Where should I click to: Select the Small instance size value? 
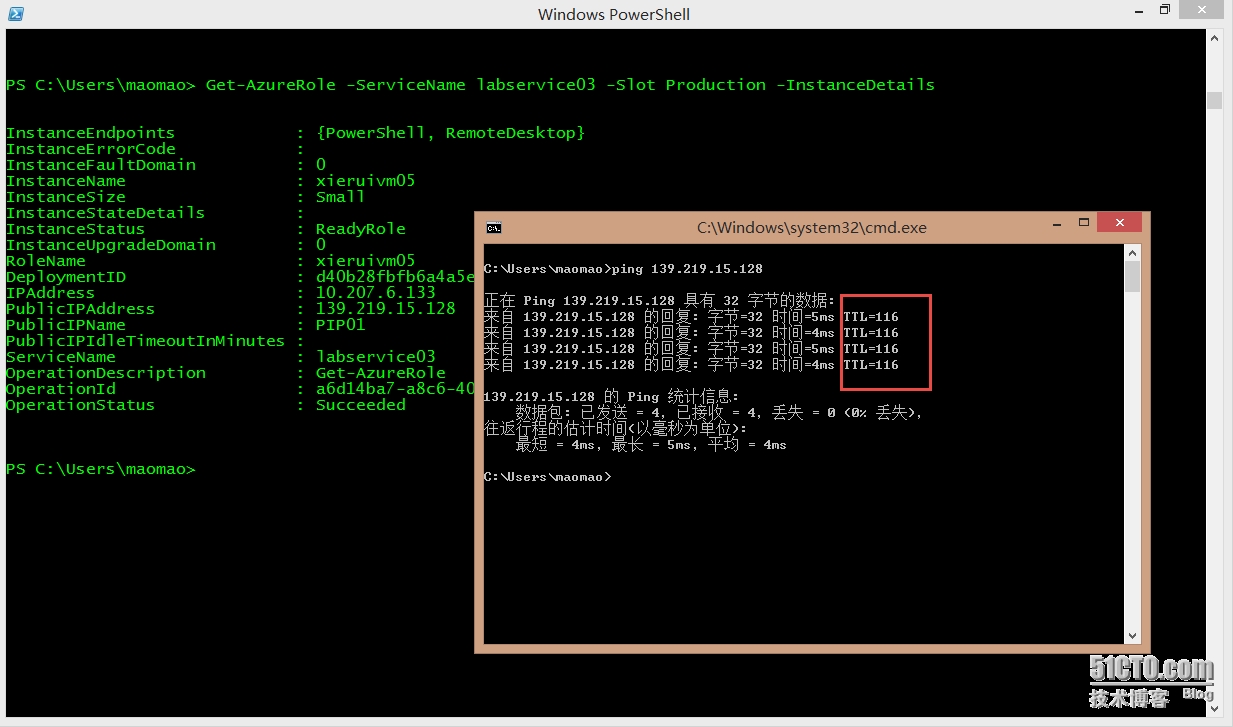(x=340, y=197)
